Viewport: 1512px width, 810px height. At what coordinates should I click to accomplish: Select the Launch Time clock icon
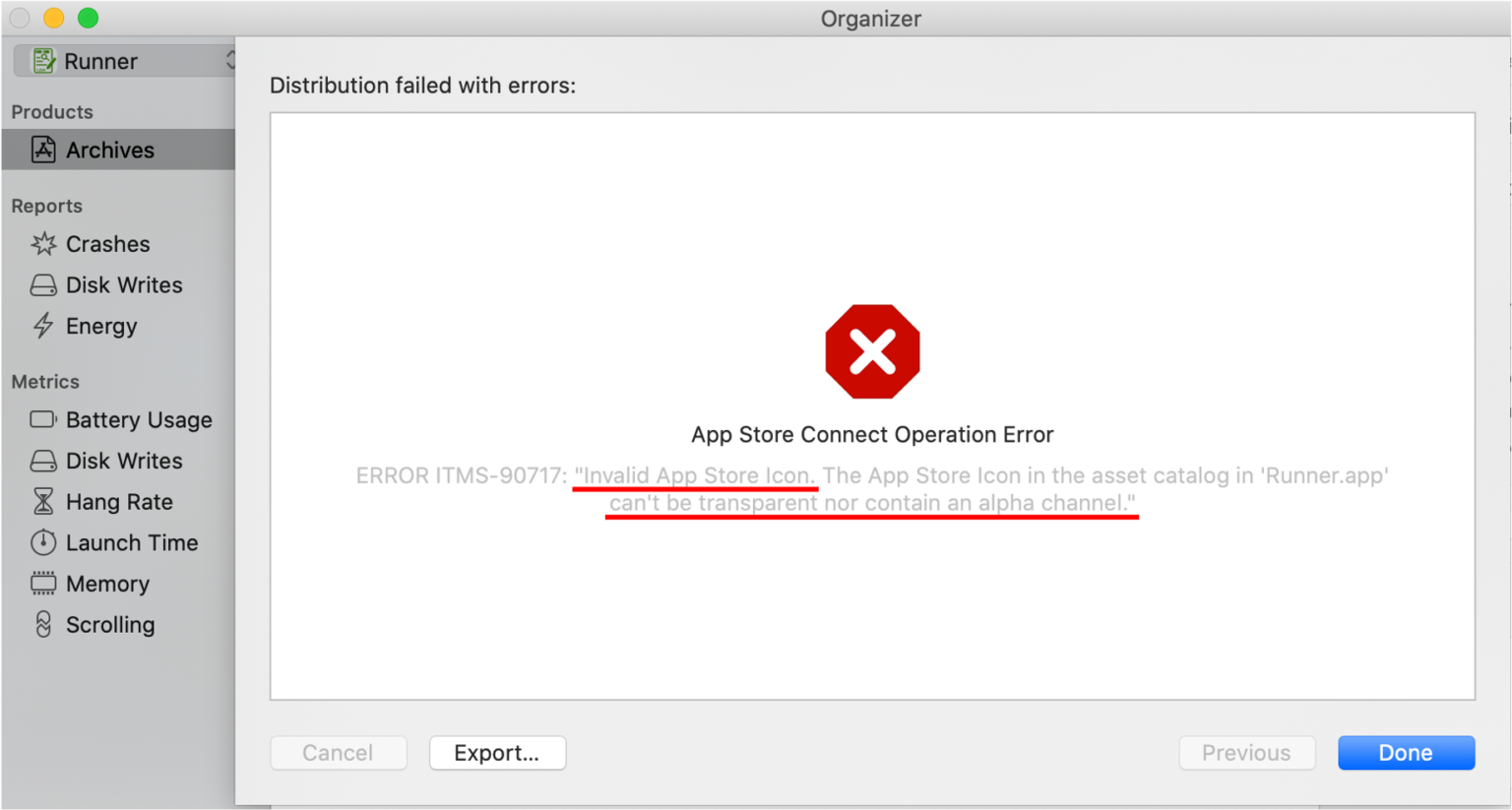tap(42, 542)
